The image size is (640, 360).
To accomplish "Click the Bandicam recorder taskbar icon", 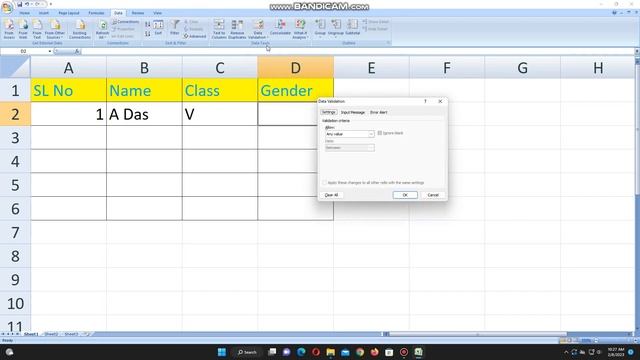I will click(x=404, y=352).
